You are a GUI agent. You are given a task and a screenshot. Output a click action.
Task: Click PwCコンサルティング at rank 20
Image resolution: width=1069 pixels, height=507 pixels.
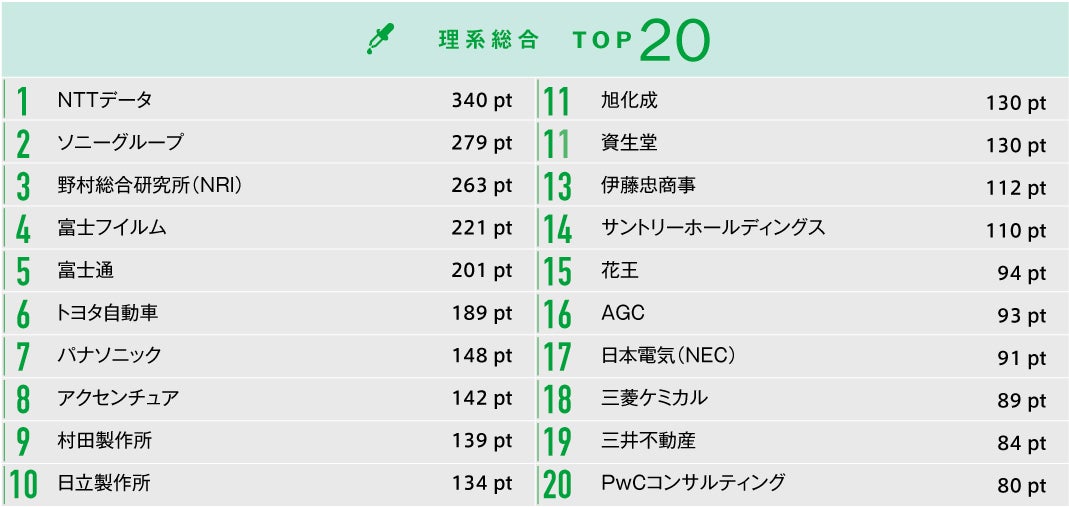pyautogui.click(x=693, y=483)
